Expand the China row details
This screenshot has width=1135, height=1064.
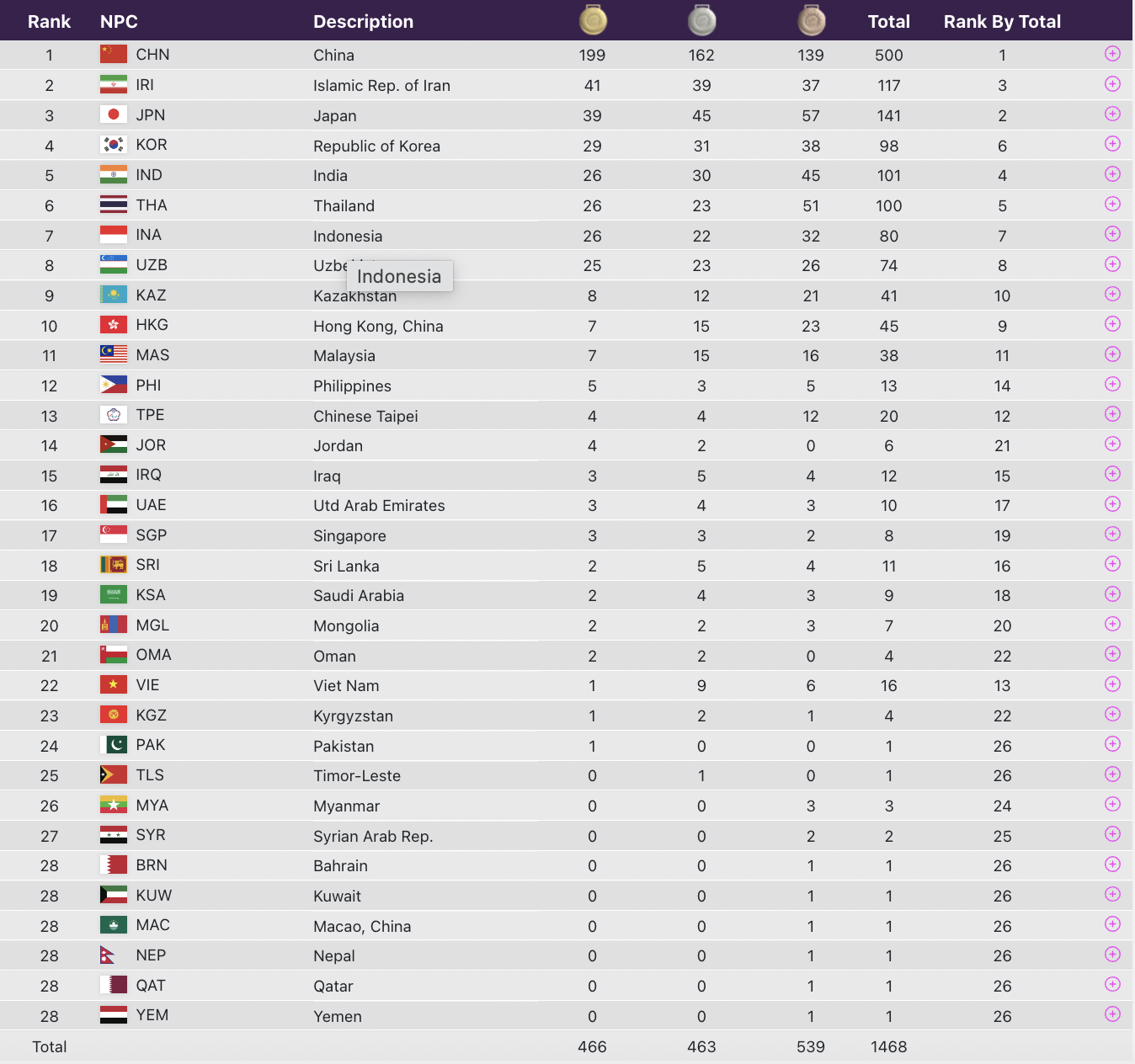1112,54
